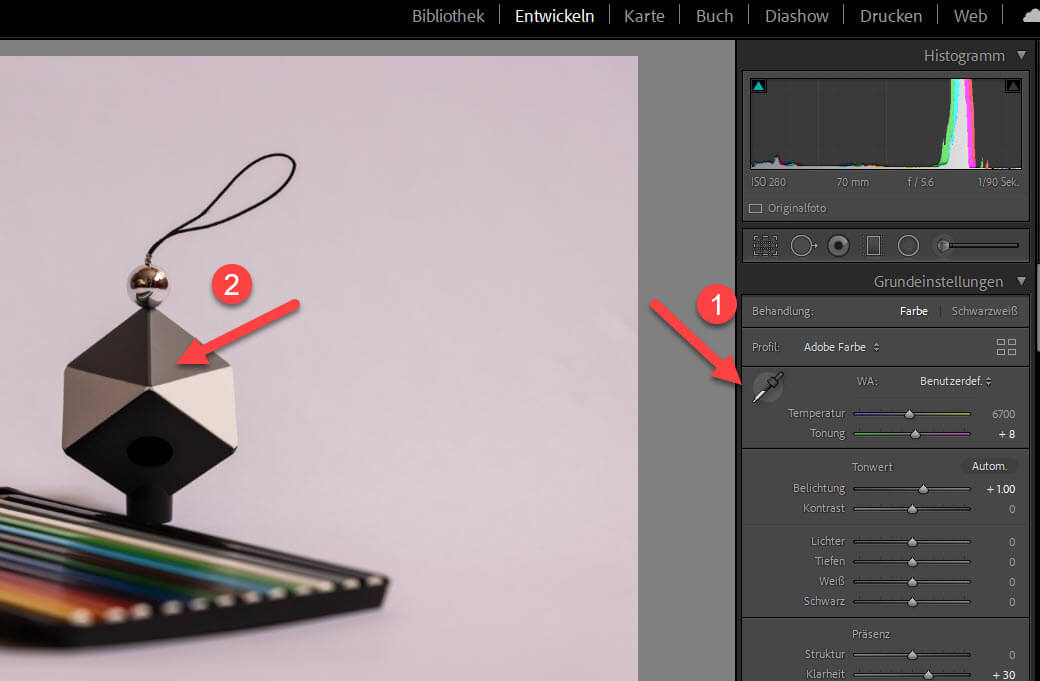This screenshot has width=1040, height=681.
Task: Click the 70 mm focal length readout
Action: [852, 182]
